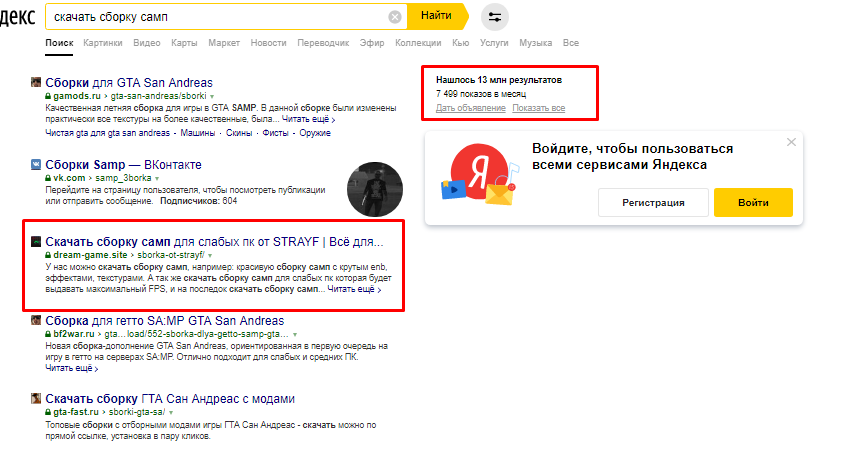Image resolution: width=862 pixels, height=452 pixels.
Task: Click the bf2war.ru domain link
Action: [x=74, y=334]
